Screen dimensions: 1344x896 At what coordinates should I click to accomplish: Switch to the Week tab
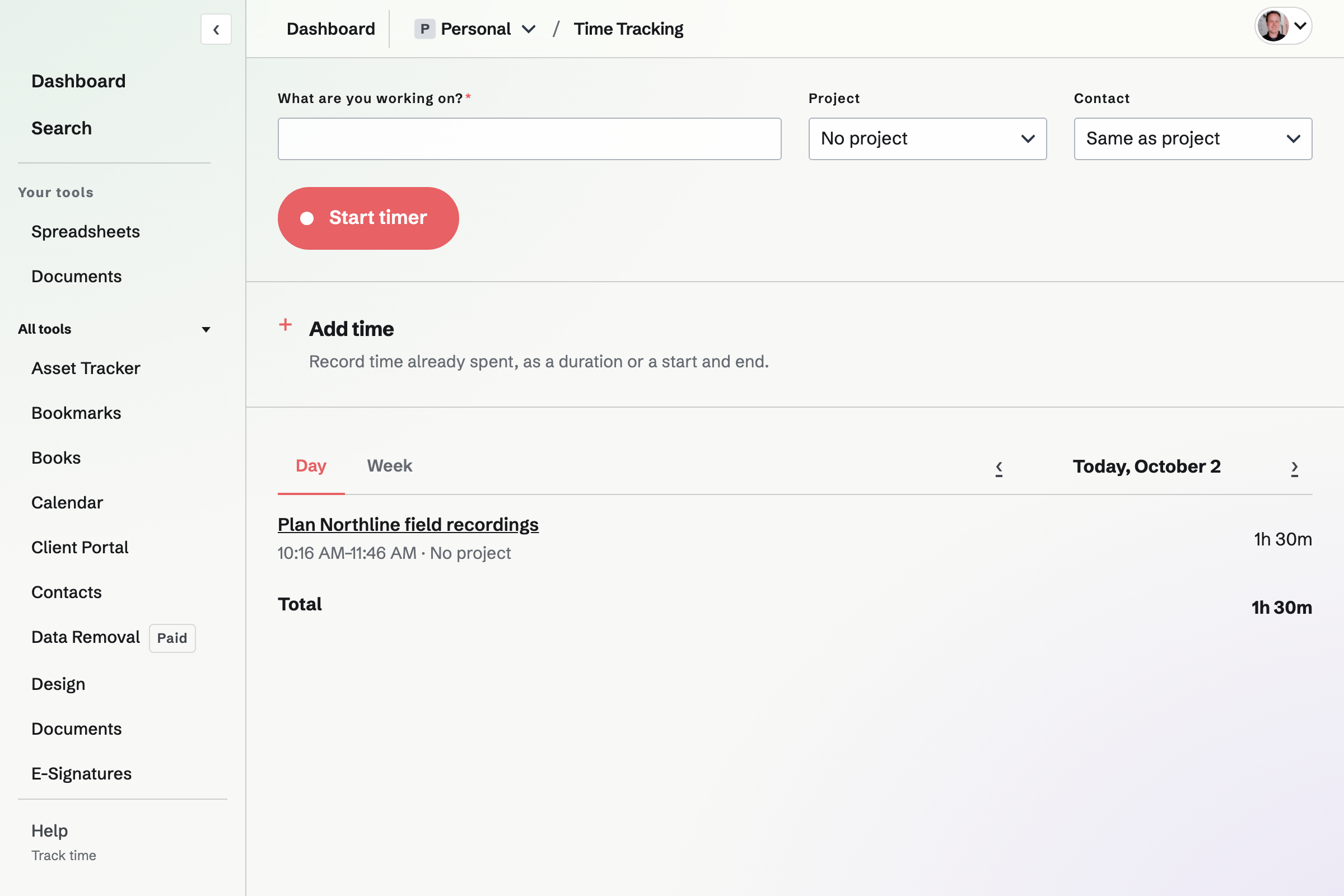[389, 466]
